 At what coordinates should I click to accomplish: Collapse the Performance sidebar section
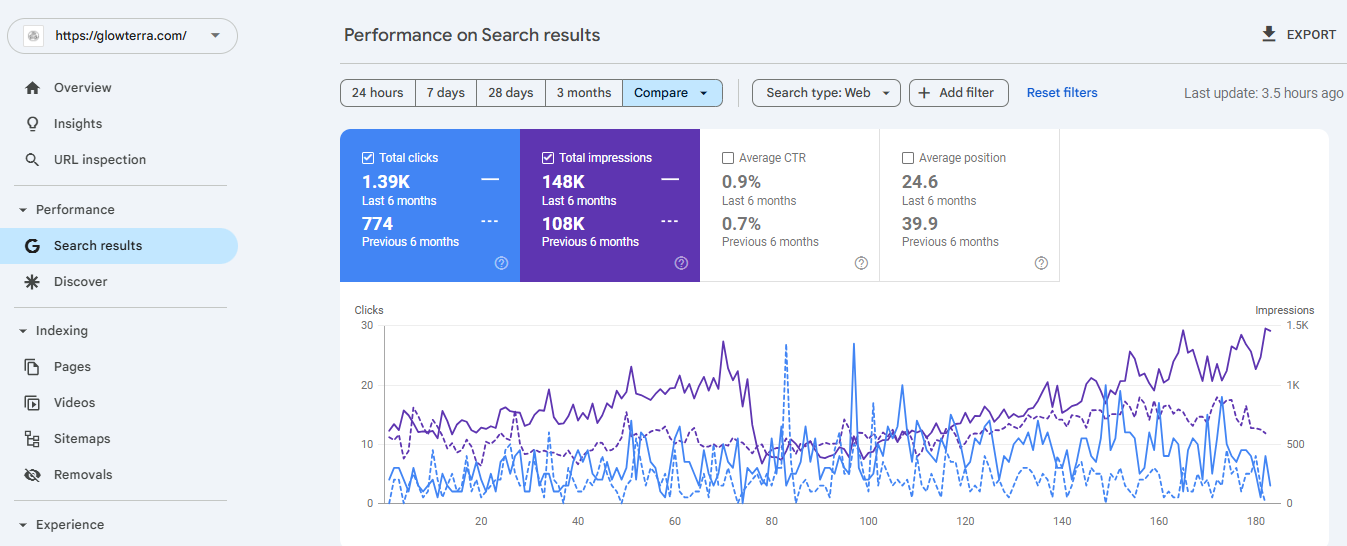point(23,210)
